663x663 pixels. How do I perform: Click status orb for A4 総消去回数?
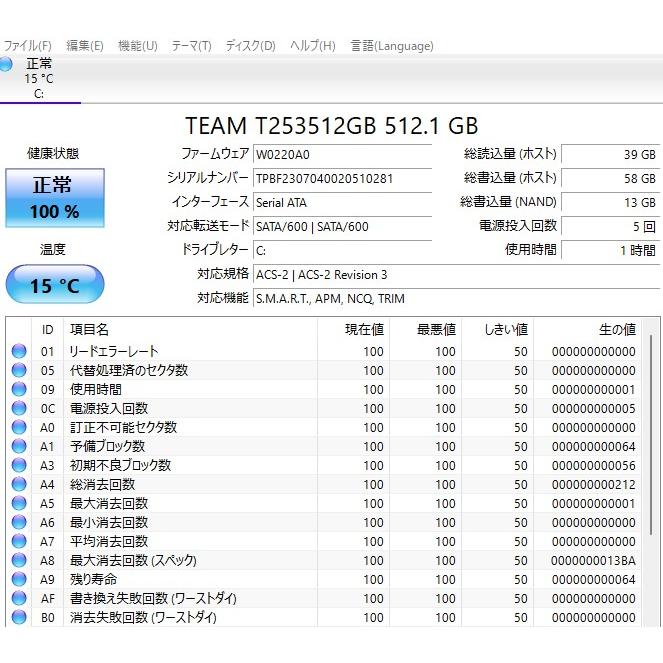pos(19,485)
